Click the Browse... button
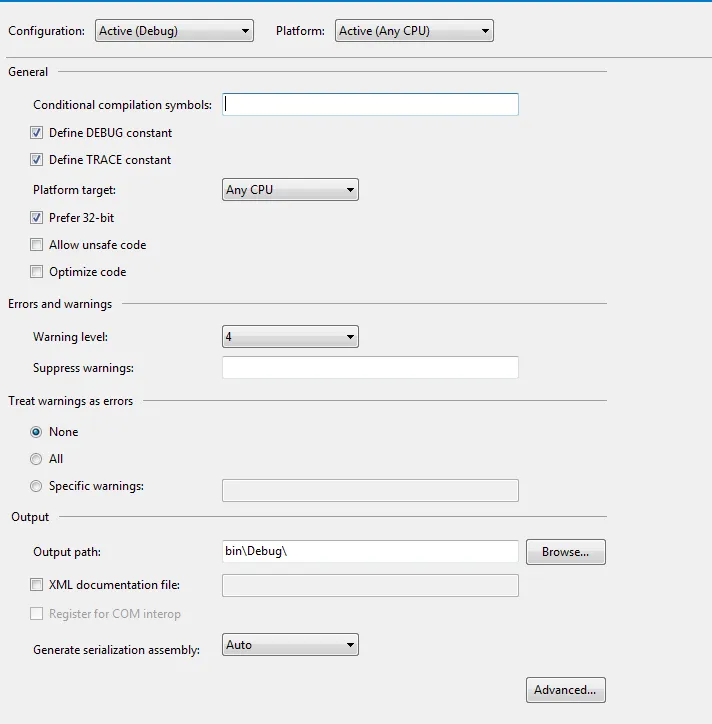Screen dimensions: 712x724 [566, 552]
